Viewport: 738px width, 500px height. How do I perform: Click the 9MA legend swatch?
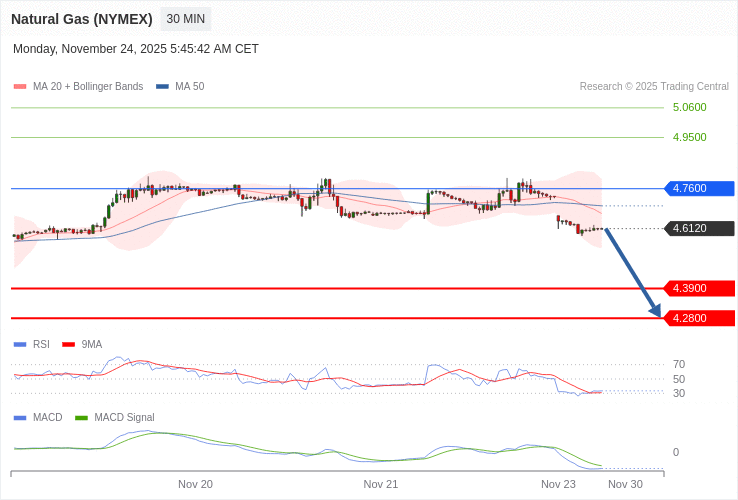tap(69, 345)
